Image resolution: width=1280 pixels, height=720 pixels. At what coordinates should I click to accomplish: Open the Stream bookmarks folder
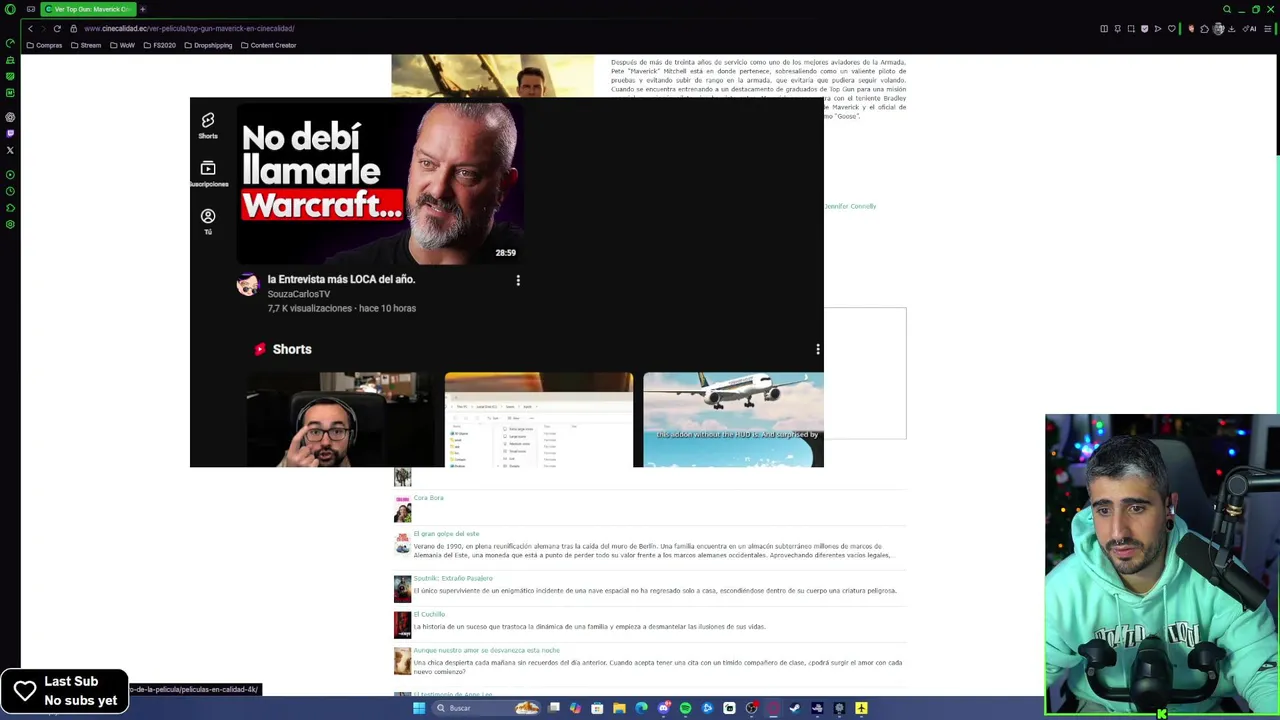(86, 45)
